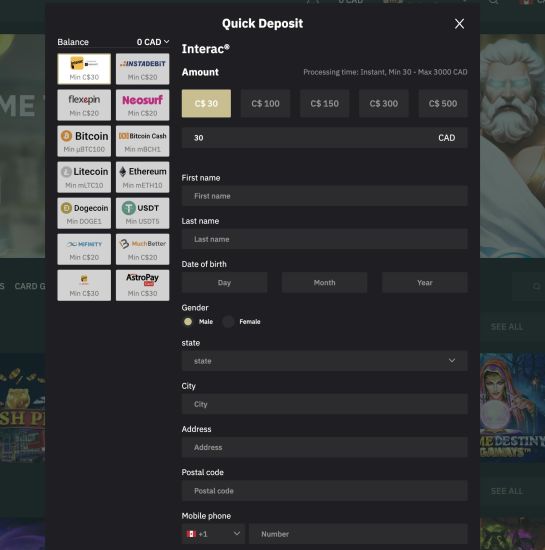
Task: Click the Interac® heading
Action: [206, 49]
